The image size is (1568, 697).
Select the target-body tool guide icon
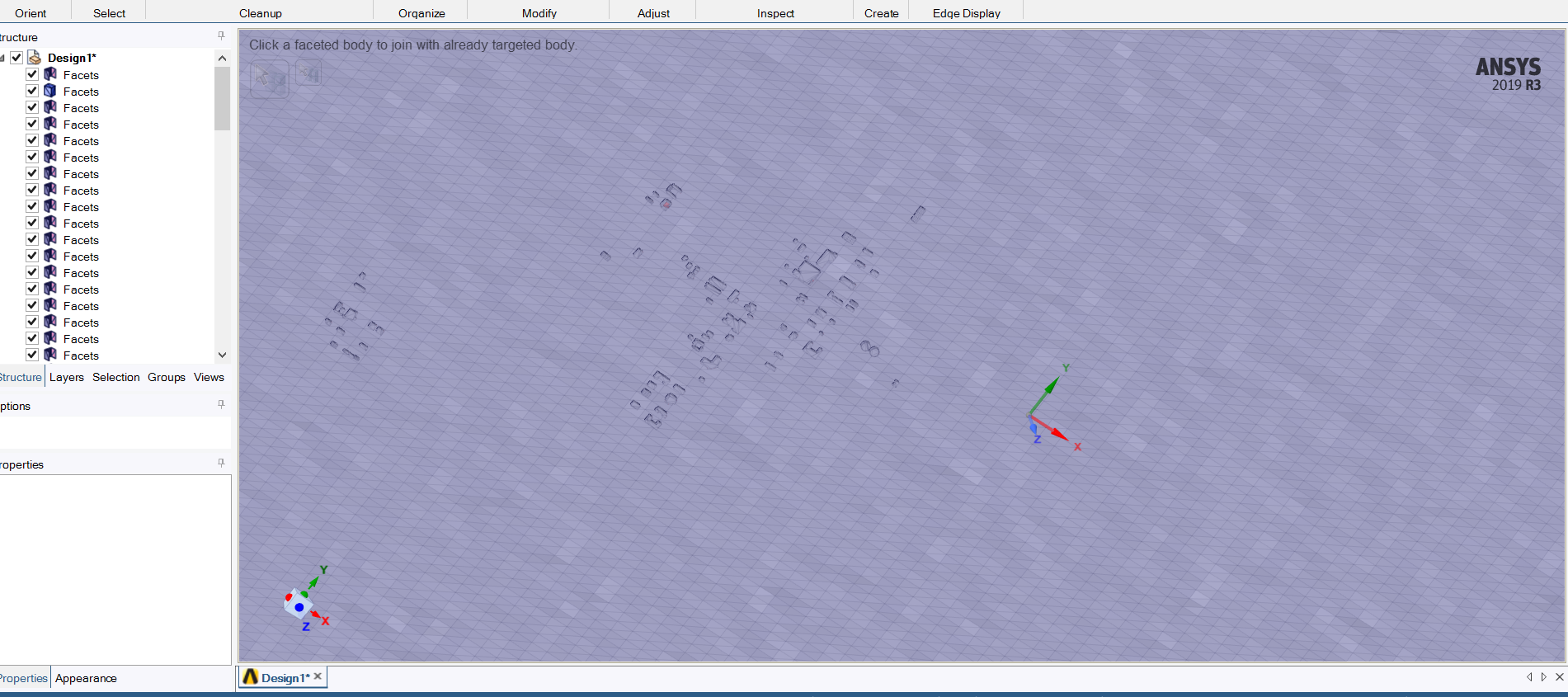pos(270,78)
